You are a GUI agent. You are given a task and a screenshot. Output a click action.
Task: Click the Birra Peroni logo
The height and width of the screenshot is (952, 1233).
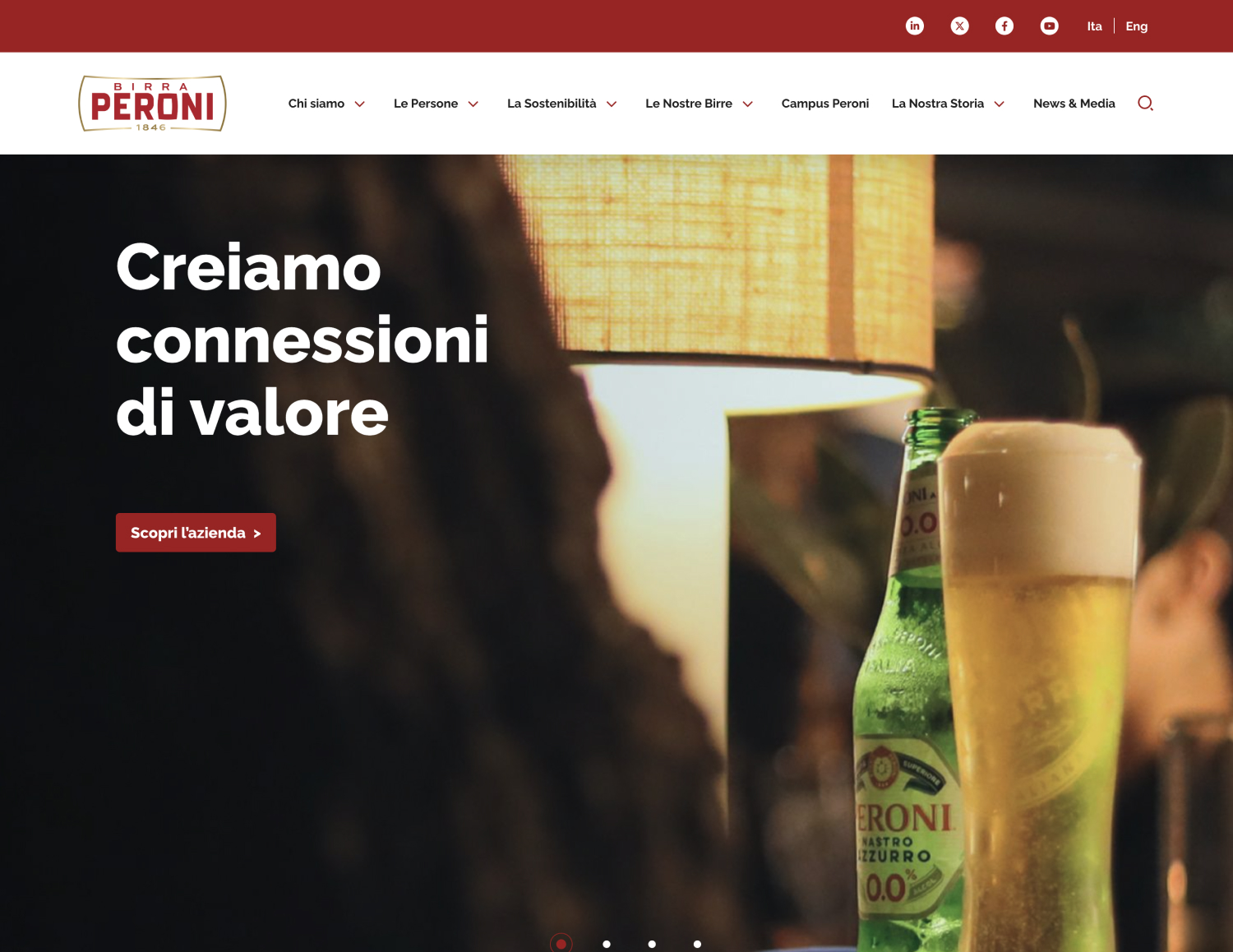152,104
